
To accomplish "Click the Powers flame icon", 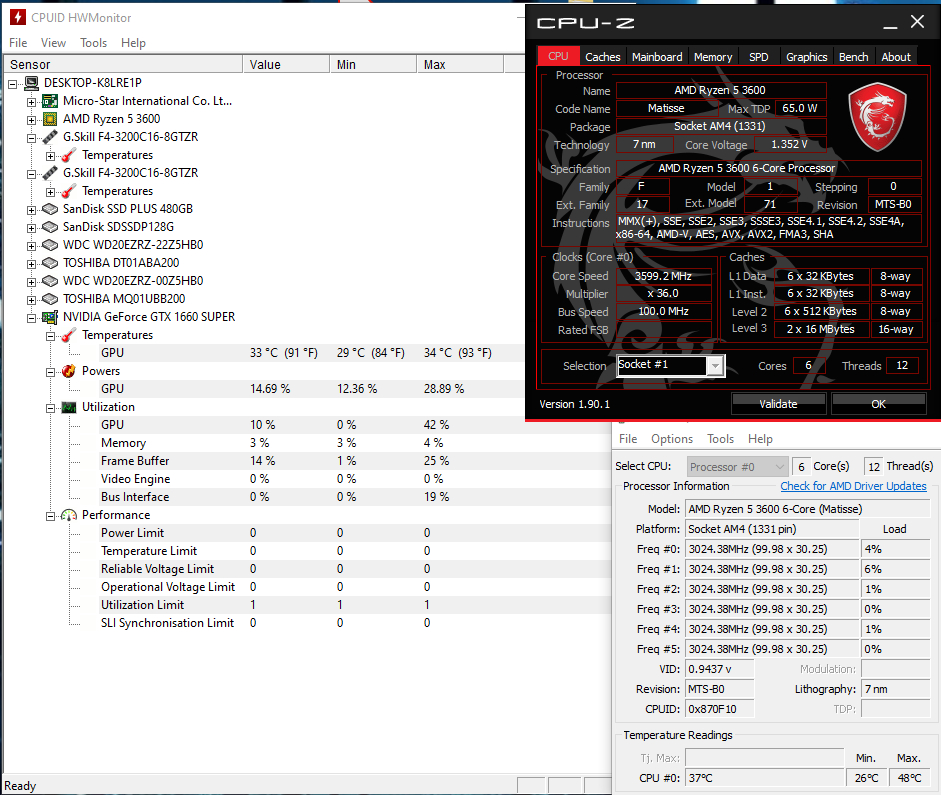I will coord(69,371).
